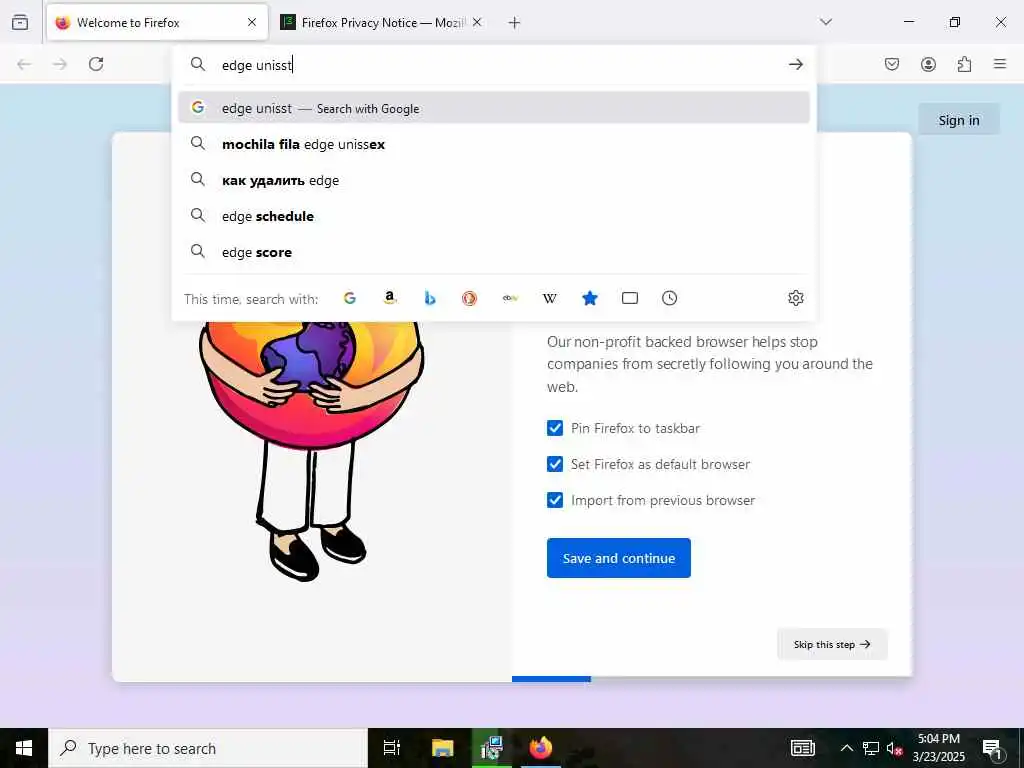Click the Go arrow in address bar
Image resolution: width=1024 pixels, height=768 pixels.
795,64
